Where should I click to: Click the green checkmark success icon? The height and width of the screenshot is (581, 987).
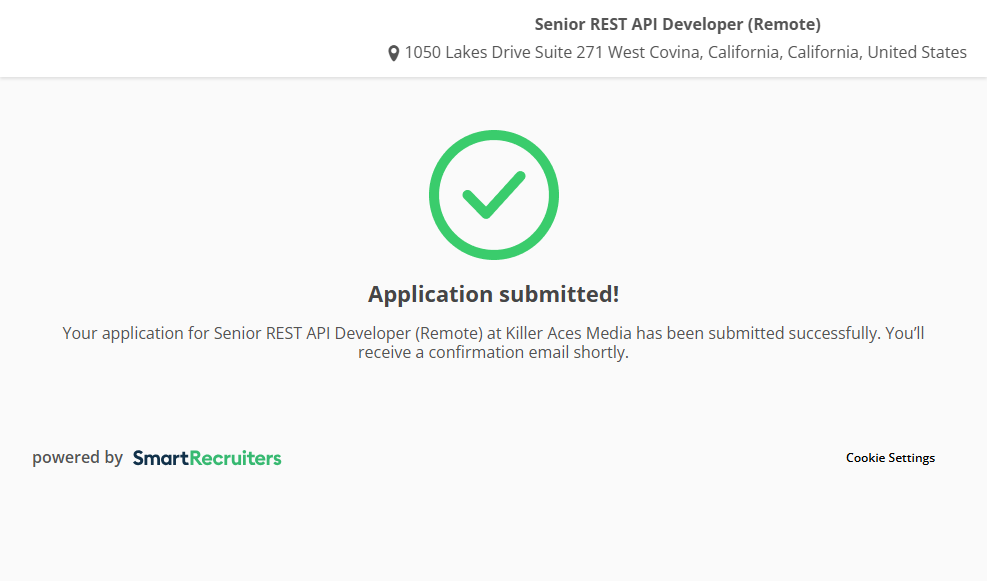(493, 195)
